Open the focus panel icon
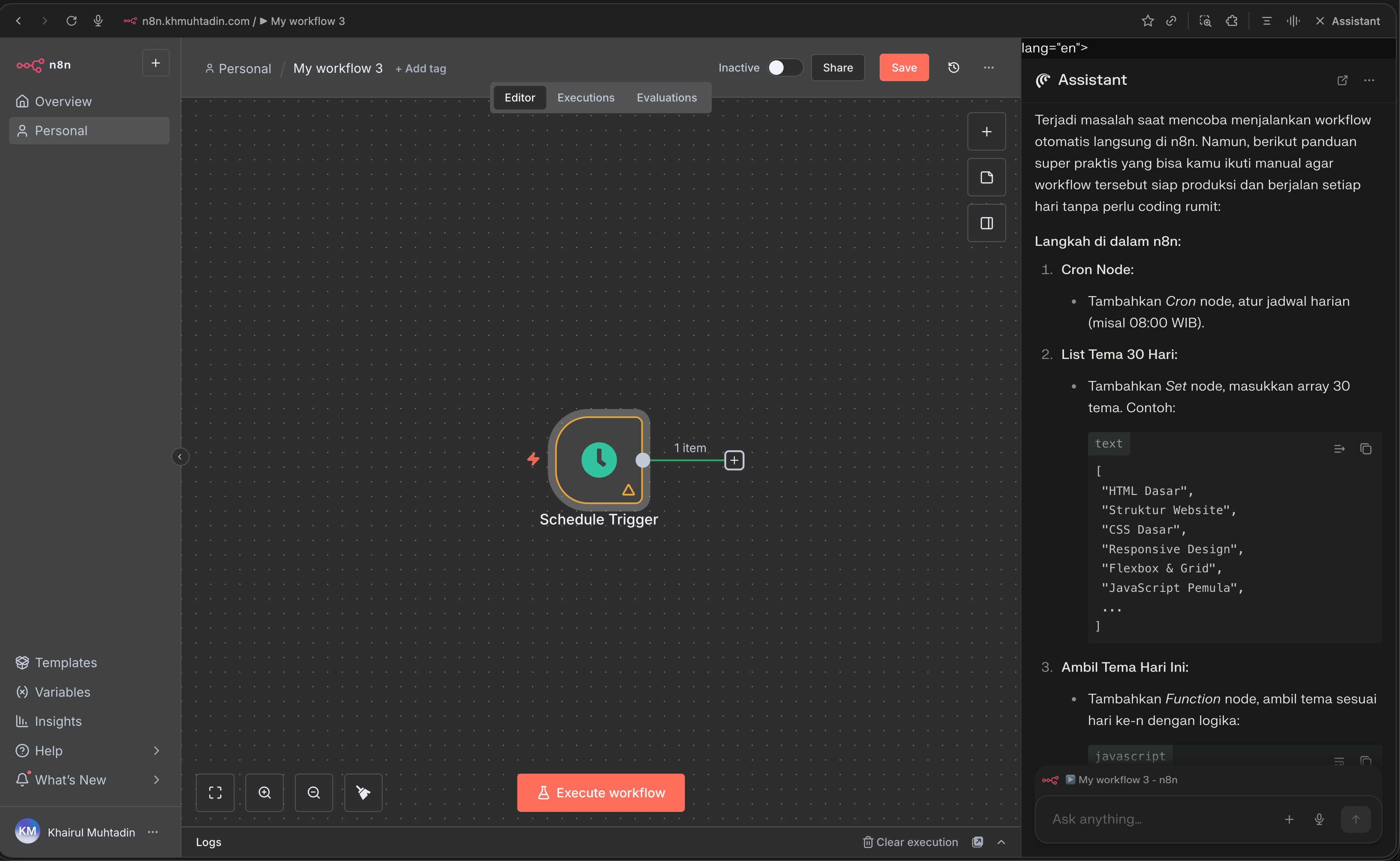The image size is (1400, 861). click(986, 223)
